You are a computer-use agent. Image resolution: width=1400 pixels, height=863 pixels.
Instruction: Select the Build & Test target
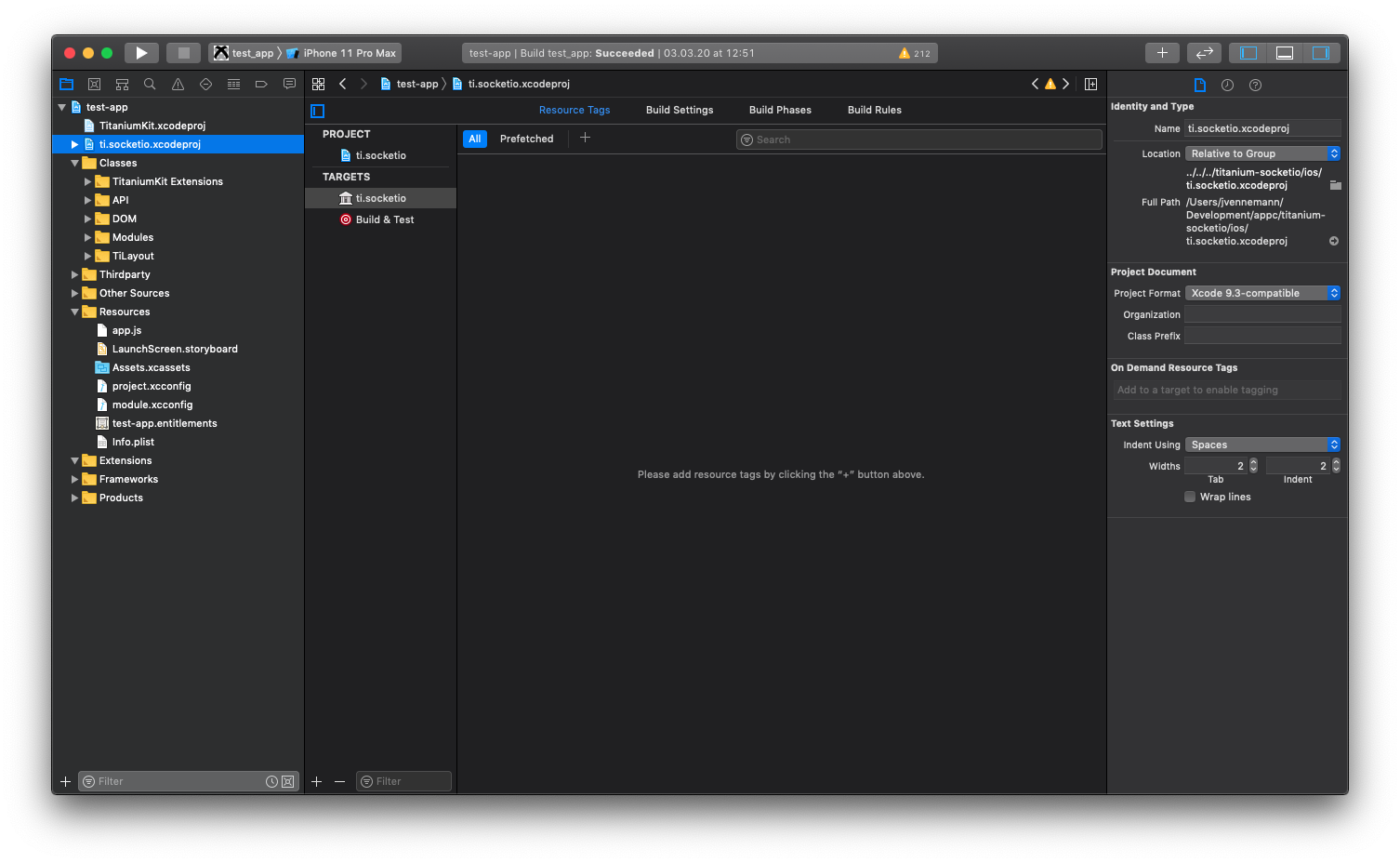(380, 219)
